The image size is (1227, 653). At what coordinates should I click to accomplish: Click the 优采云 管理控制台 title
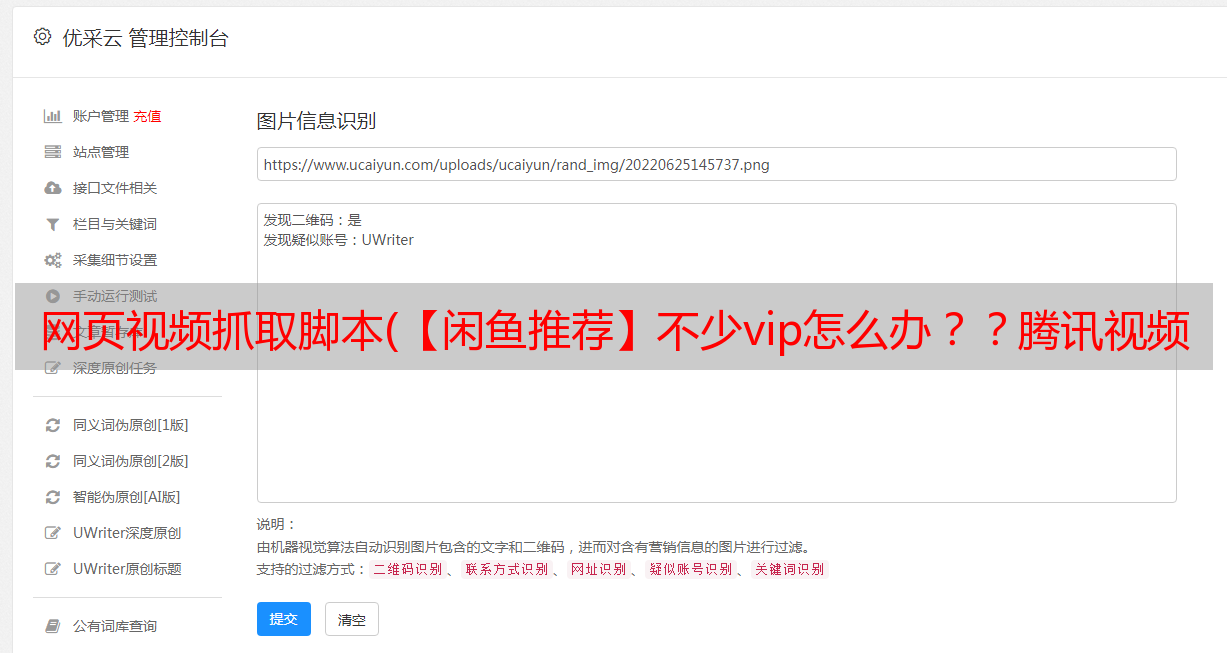click(146, 38)
